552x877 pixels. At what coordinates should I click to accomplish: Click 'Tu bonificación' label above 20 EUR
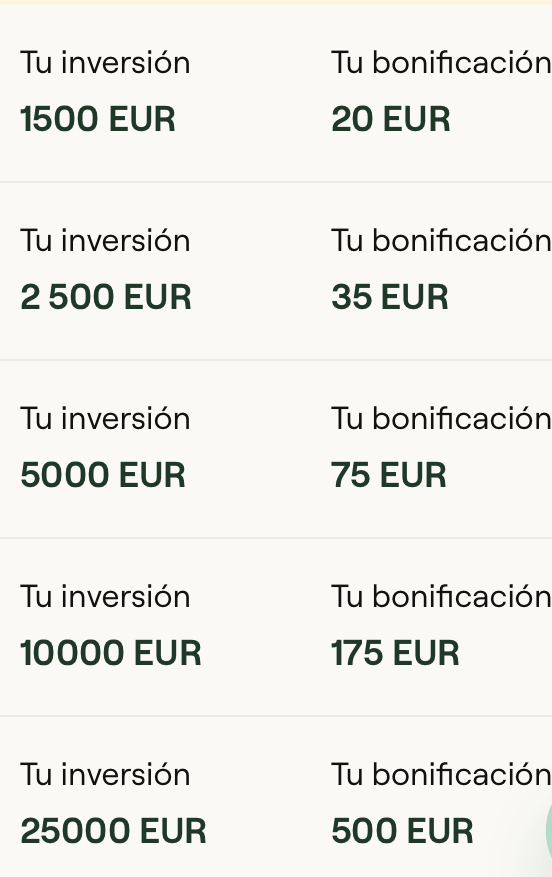(x=441, y=62)
